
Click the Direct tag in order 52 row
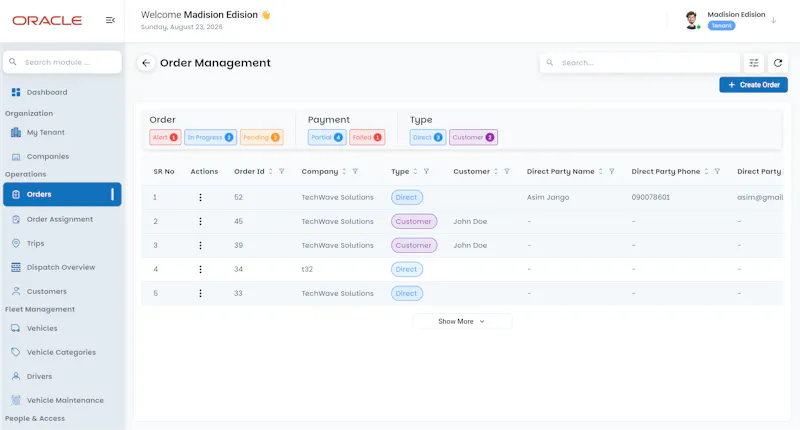click(x=407, y=197)
